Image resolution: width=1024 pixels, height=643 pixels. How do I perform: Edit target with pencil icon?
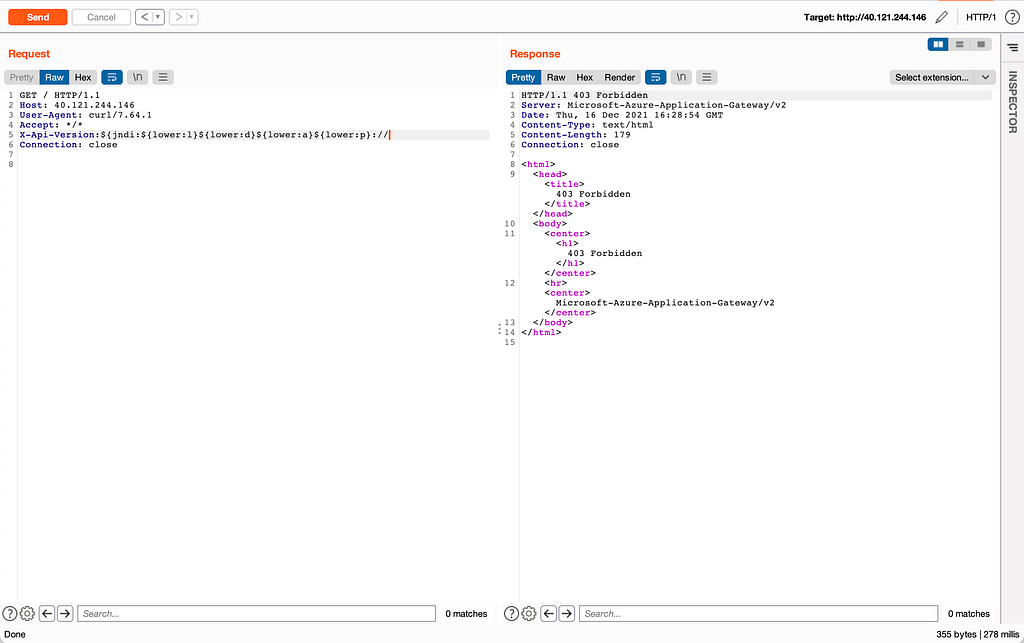click(941, 17)
